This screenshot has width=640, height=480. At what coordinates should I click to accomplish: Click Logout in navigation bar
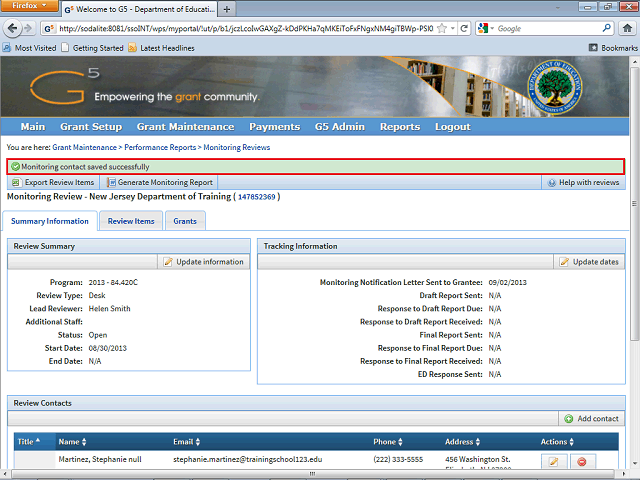pos(453,127)
